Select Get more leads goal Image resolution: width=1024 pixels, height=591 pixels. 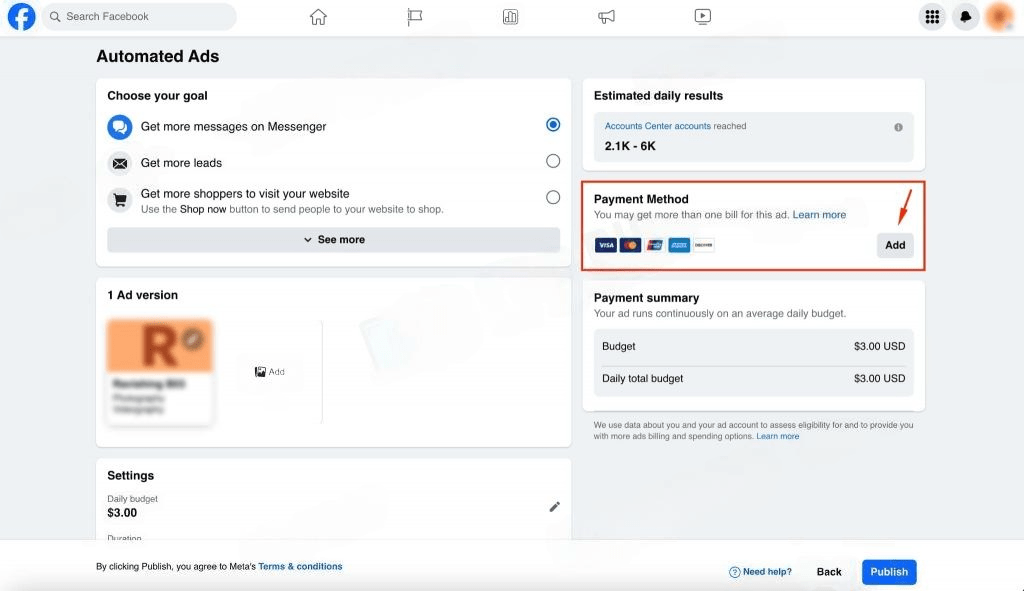pyautogui.click(x=553, y=161)
